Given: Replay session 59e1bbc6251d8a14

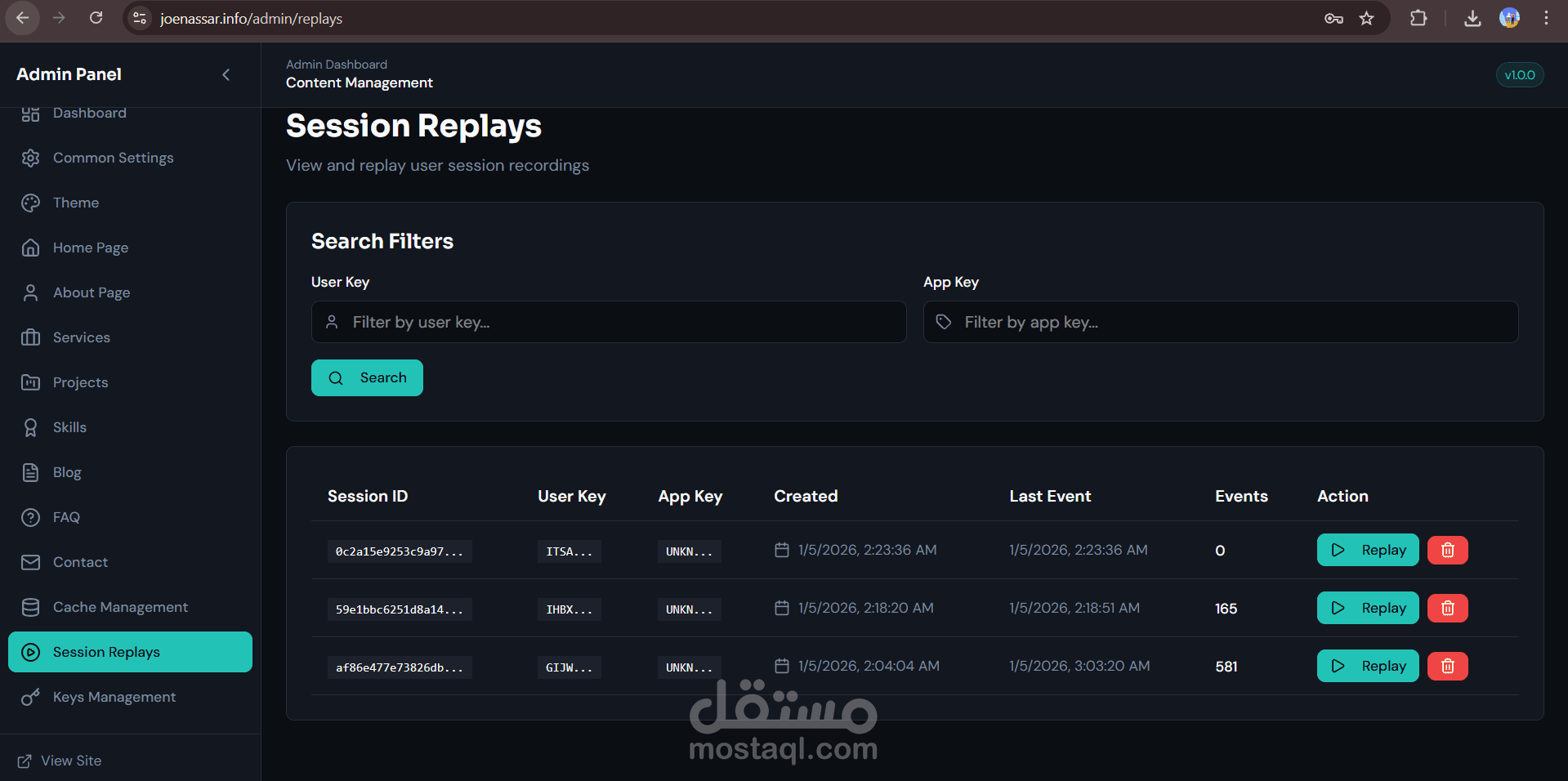Looking at the screenshot, I should point(1368,608).
